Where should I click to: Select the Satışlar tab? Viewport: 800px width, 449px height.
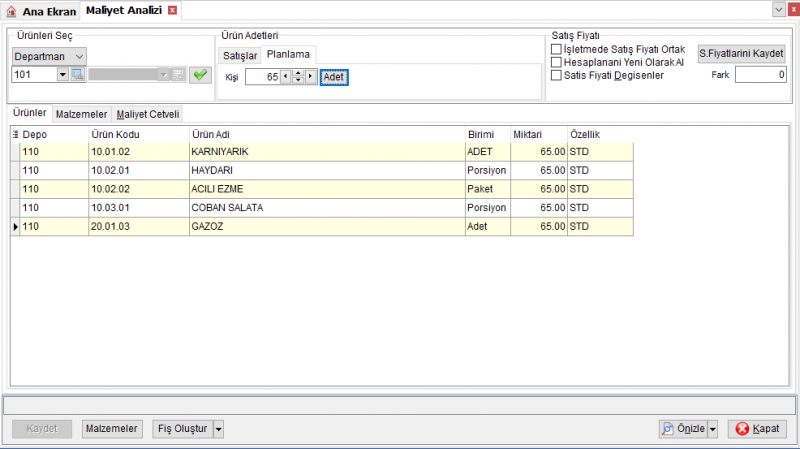(x=240, y=56)
